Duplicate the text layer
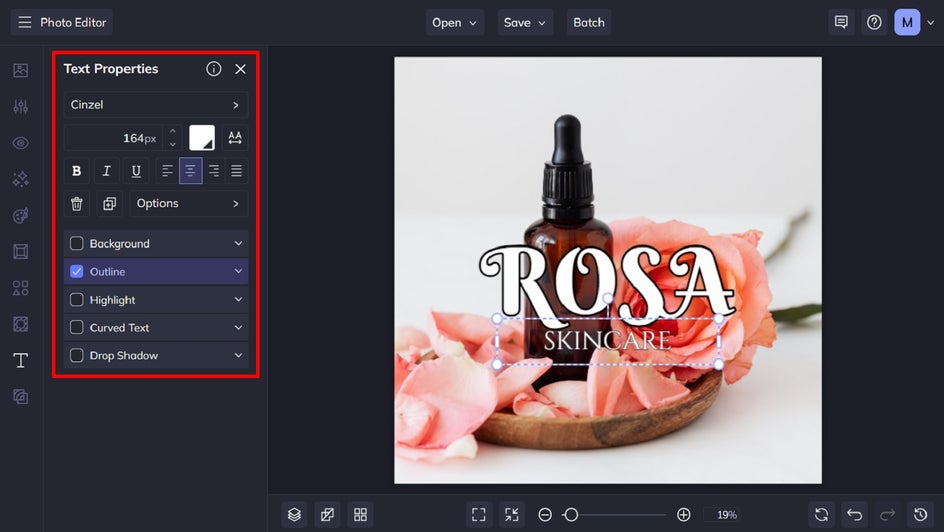This screenshot has width=944, height=532. [x=110, y=203]
